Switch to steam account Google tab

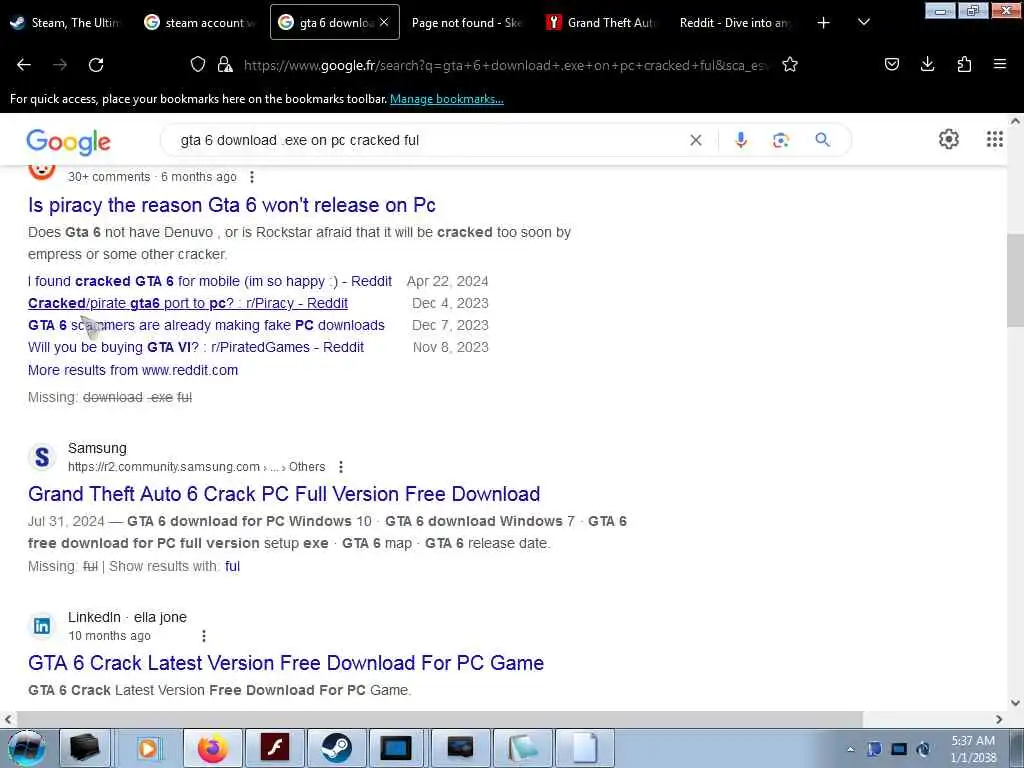[x=199, y=22]
